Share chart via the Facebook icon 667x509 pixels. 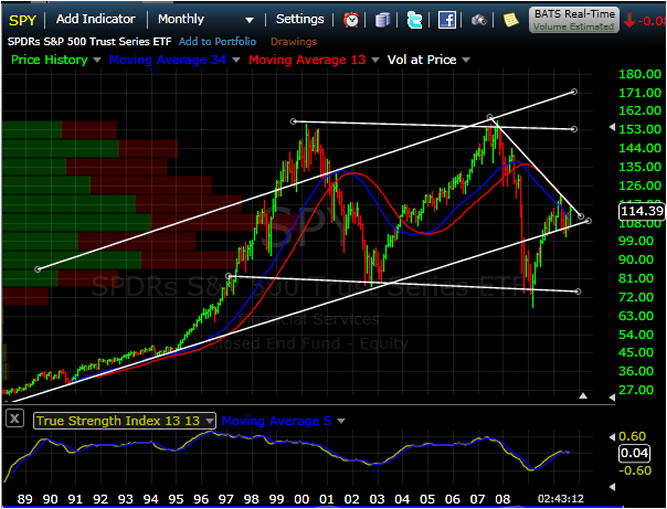pyautogui.click(x=447, y=20)
